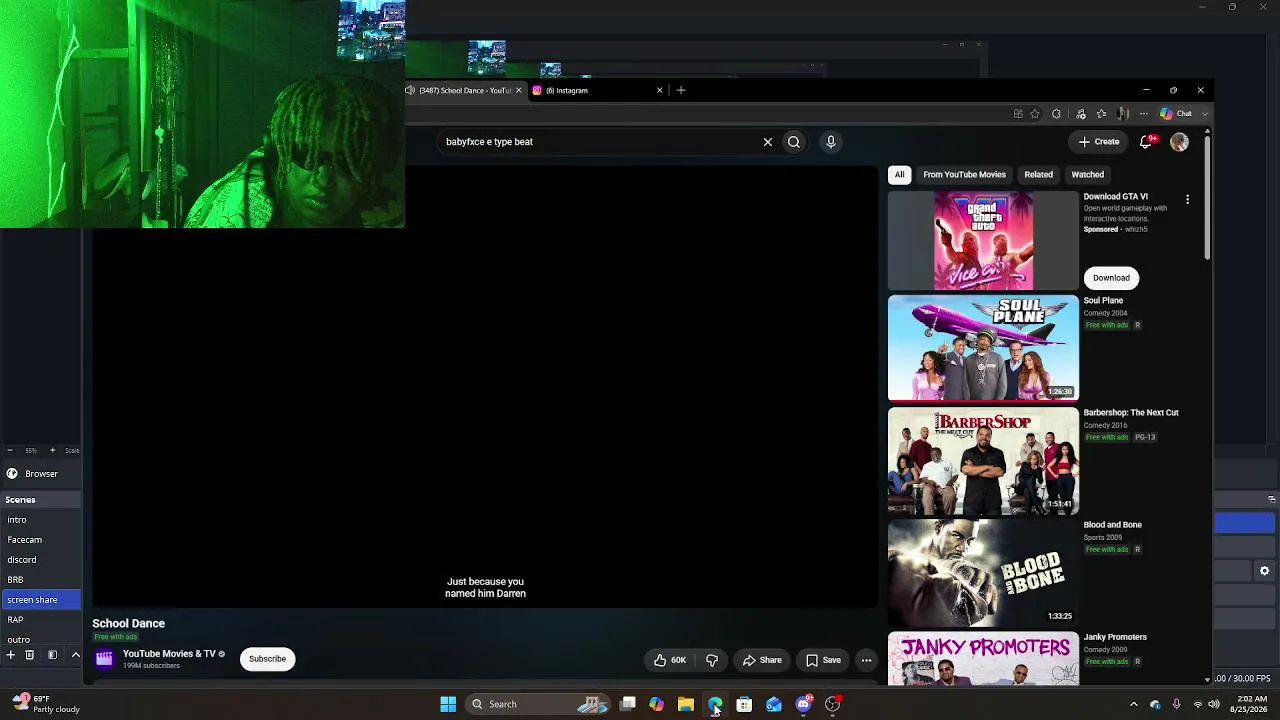Viewport: 1280px width, 720px height.
Task: Move the selected OBS scene up
Action: [75, 655]
